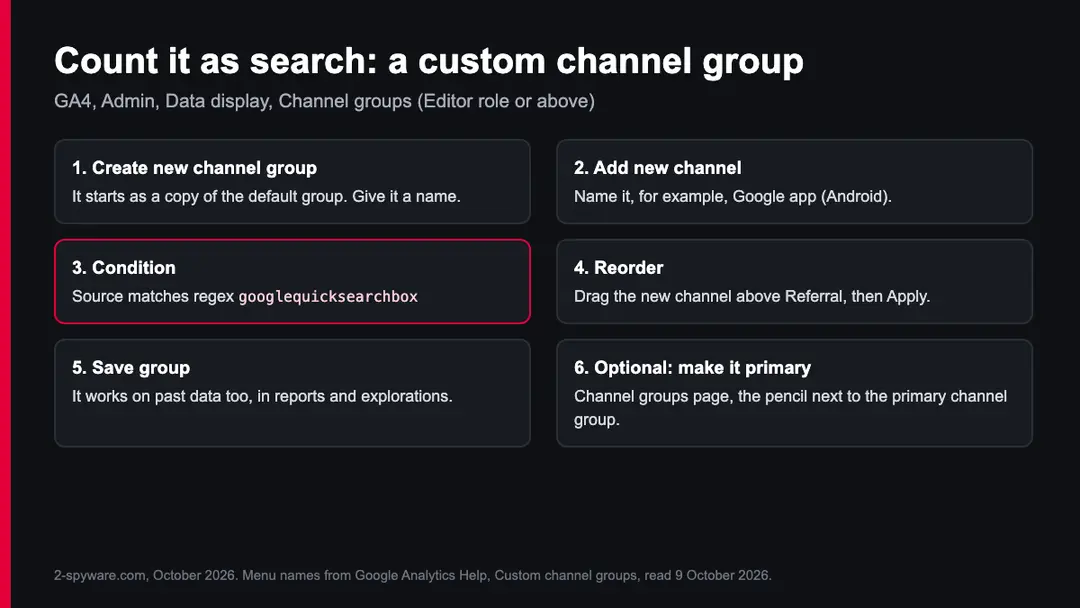This screenshot has width=1080, height=608.
Task: Click the 'googlequicksearchbox' regex code text
Action: coord(328,297)
